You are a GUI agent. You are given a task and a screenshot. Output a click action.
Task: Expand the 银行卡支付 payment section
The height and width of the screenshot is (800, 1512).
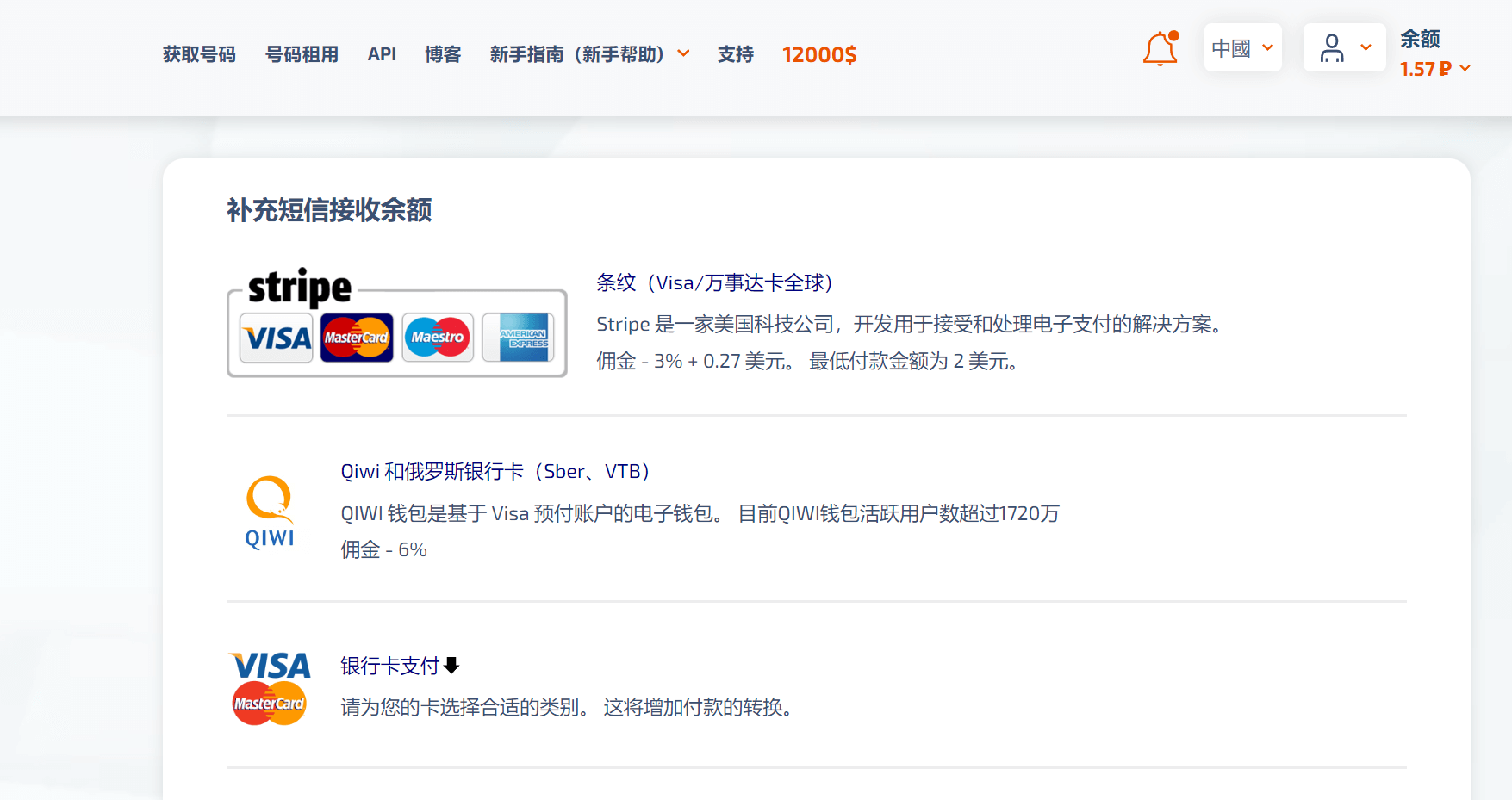400,666
